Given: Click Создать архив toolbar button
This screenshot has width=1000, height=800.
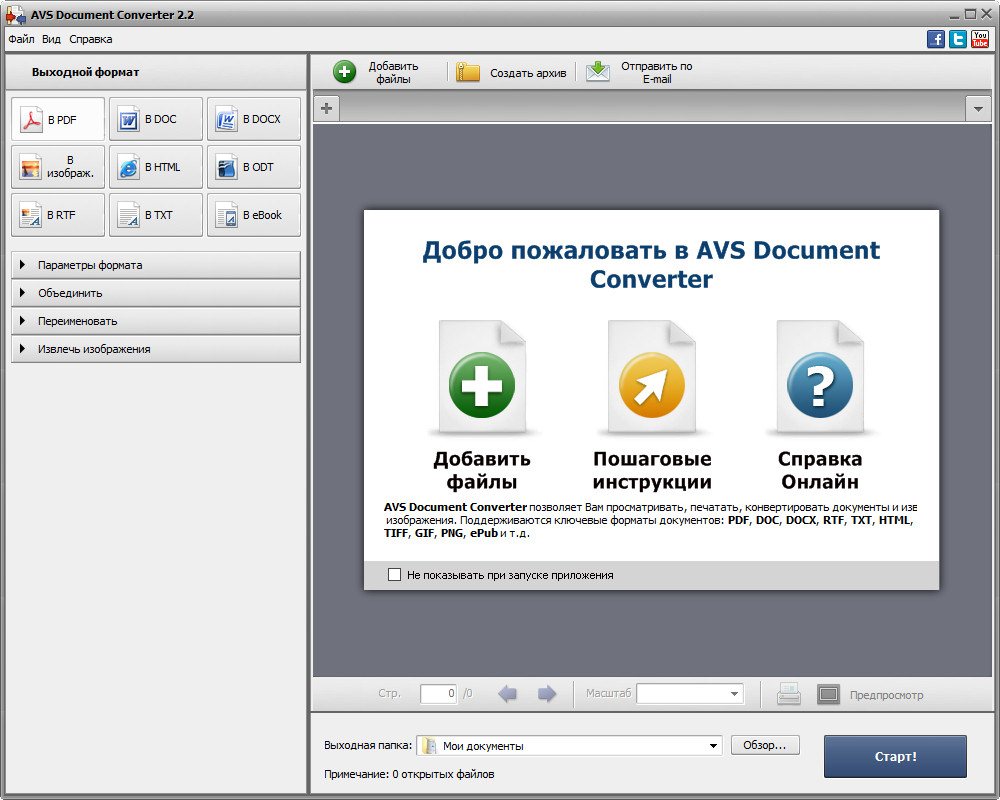Looking at the screenshot, I should pyautogui.click(x=511, y=73).
